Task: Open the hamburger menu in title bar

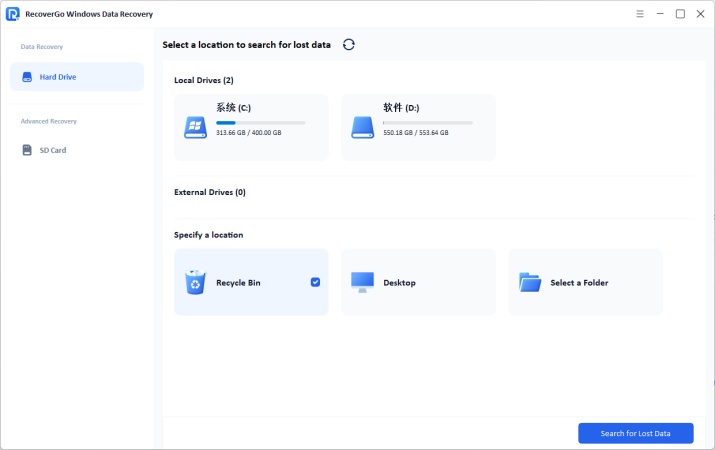Action: 640,14
